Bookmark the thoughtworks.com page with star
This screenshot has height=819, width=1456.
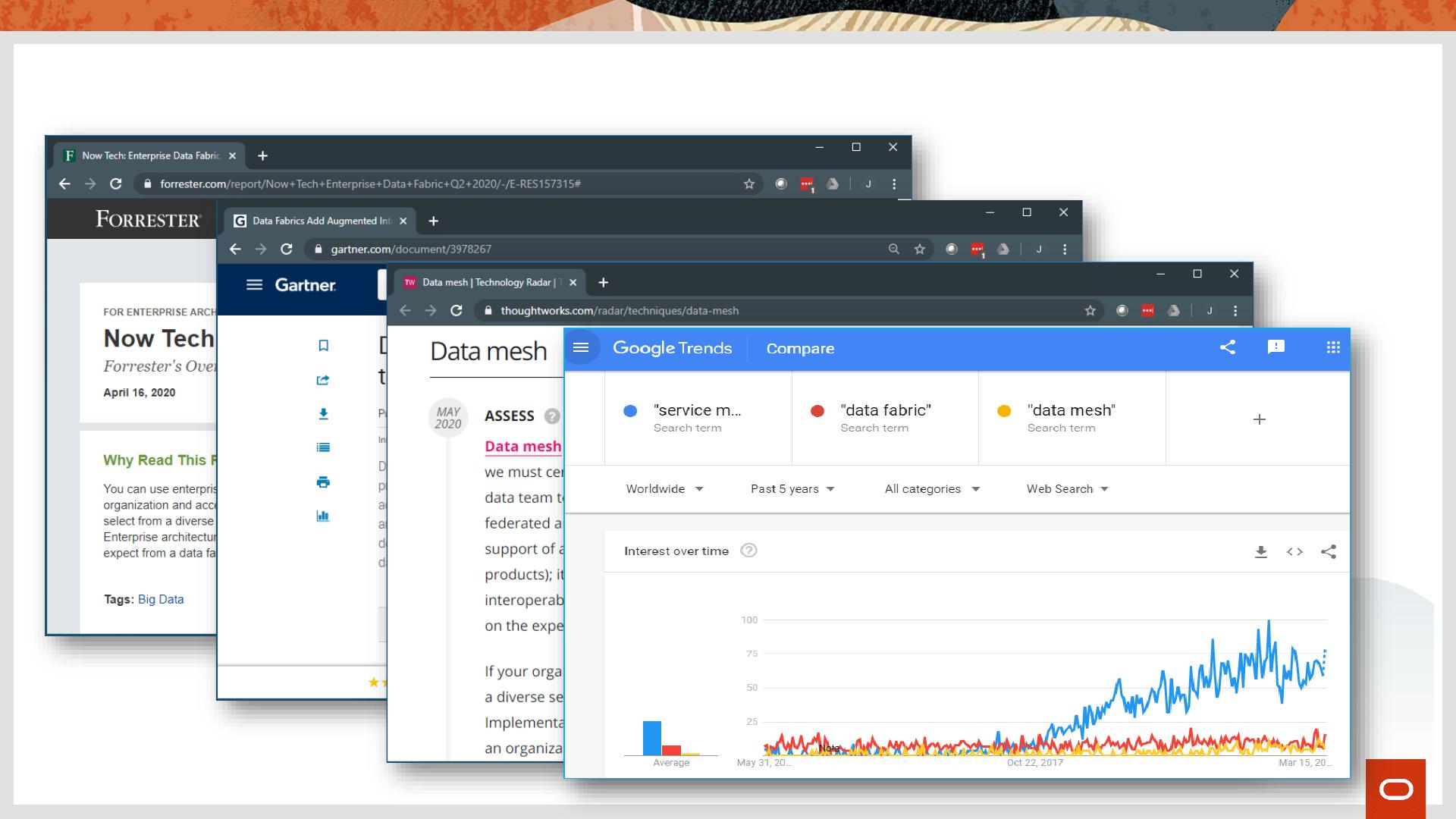pos(1090,311)
